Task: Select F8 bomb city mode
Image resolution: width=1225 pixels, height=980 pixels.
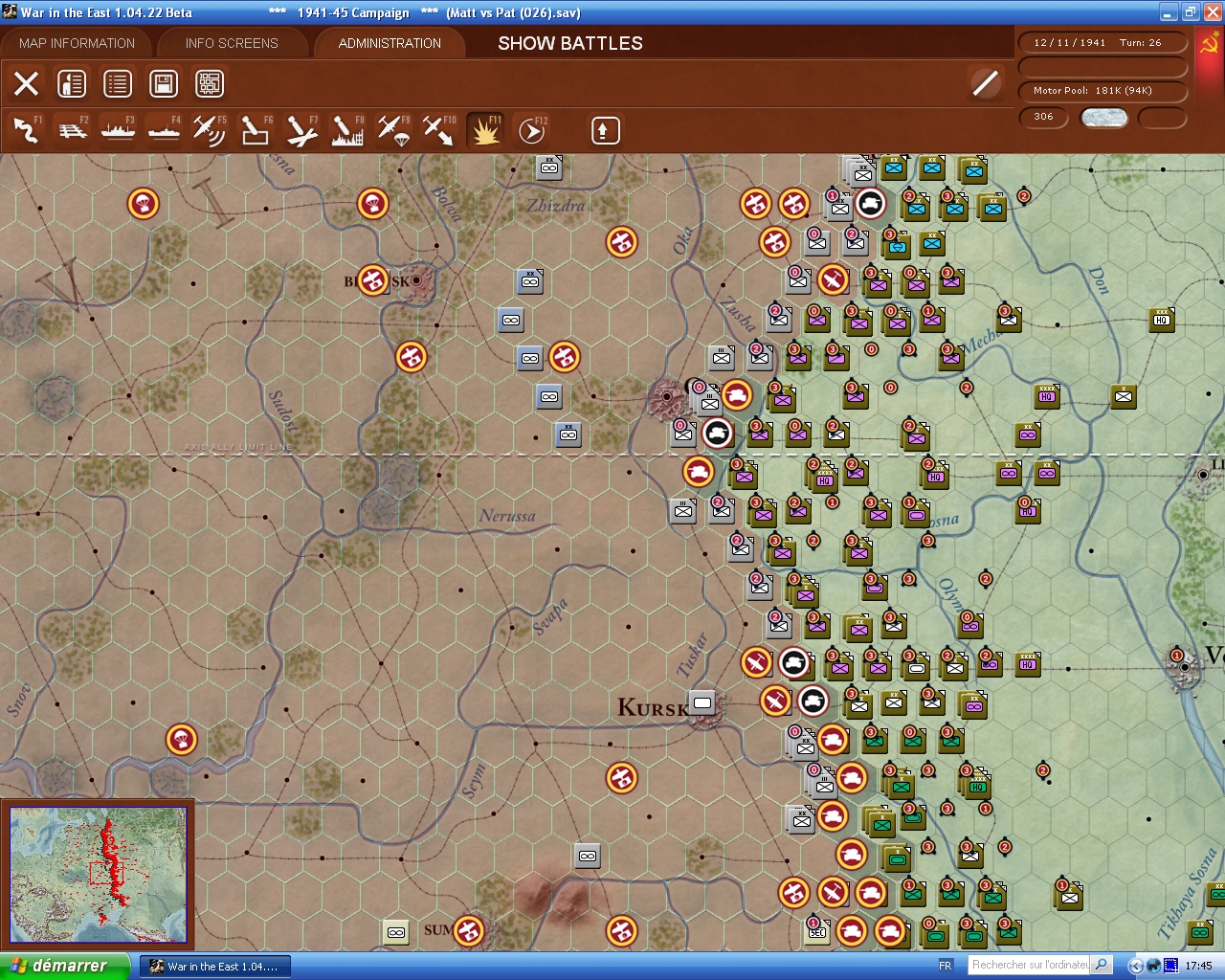Action: [347, 130]
